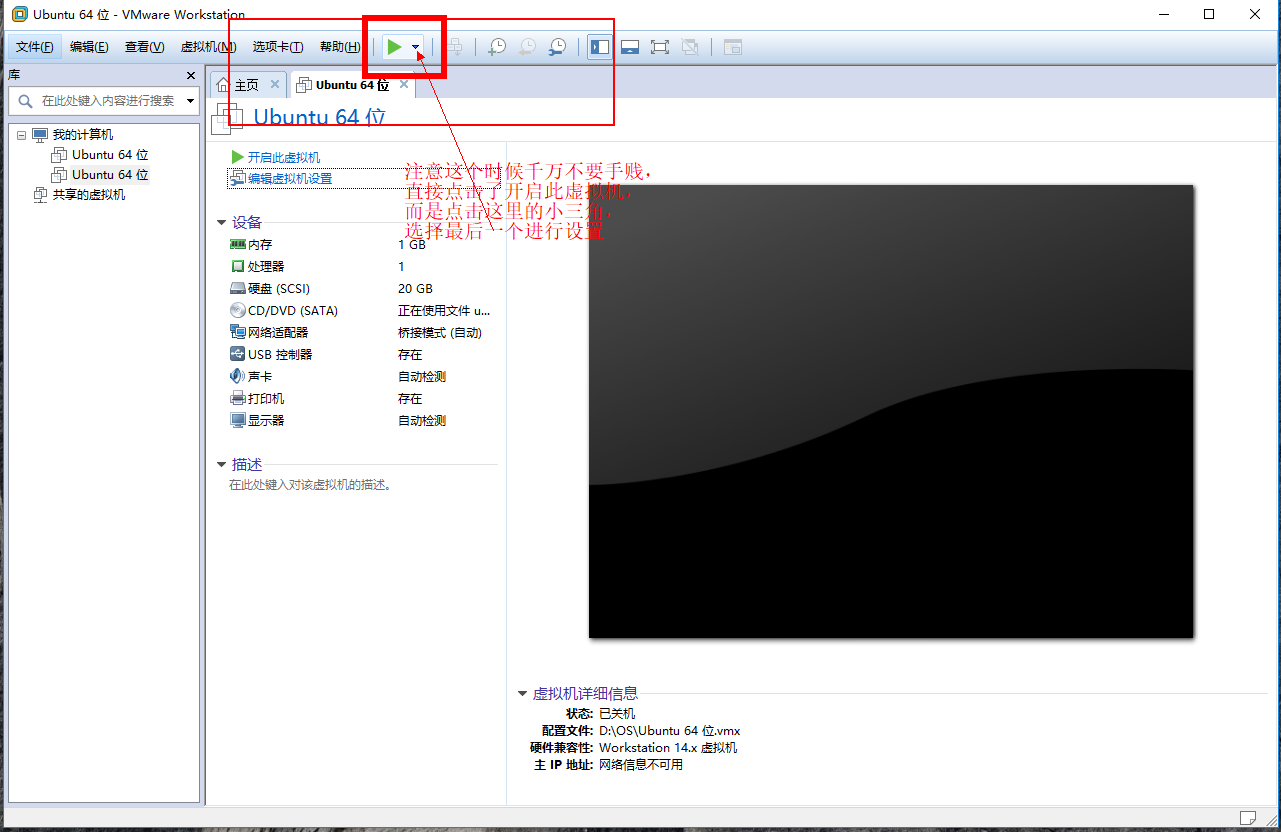The width and height of the screenshot is (1281, 832).
Task: Click the rightmost console view toolbar icon
Action: 733,47
